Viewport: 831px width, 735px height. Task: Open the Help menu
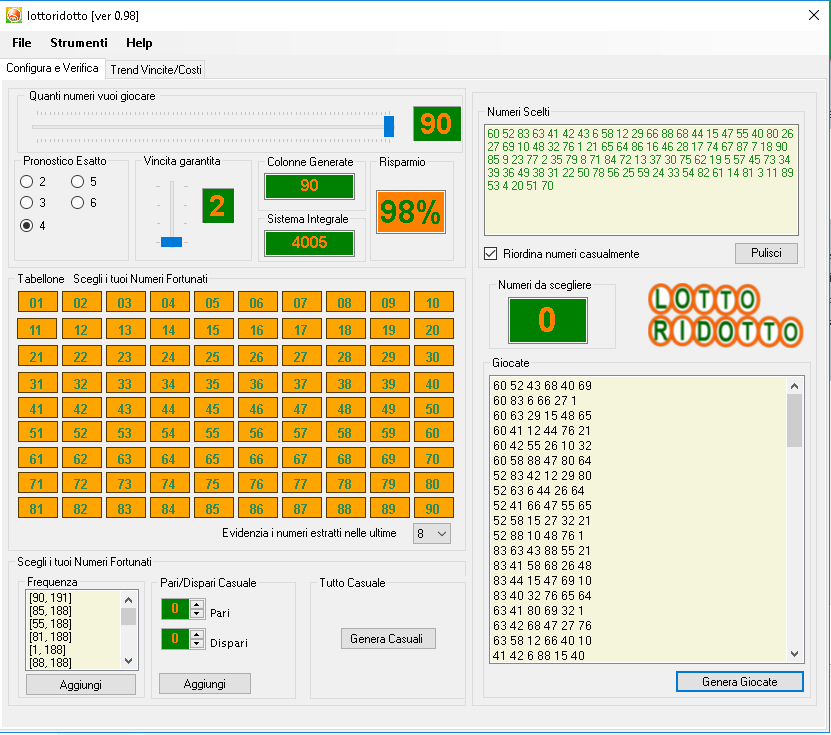139,43
